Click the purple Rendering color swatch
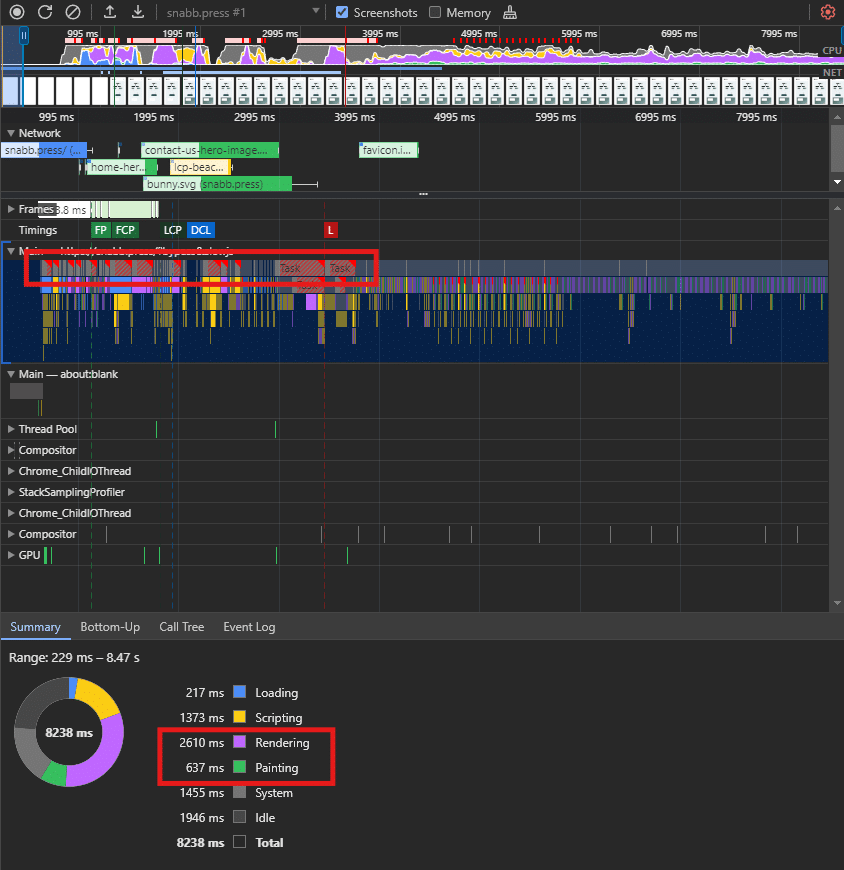Viewport: 844px width, 870px height. coord(239,743)
